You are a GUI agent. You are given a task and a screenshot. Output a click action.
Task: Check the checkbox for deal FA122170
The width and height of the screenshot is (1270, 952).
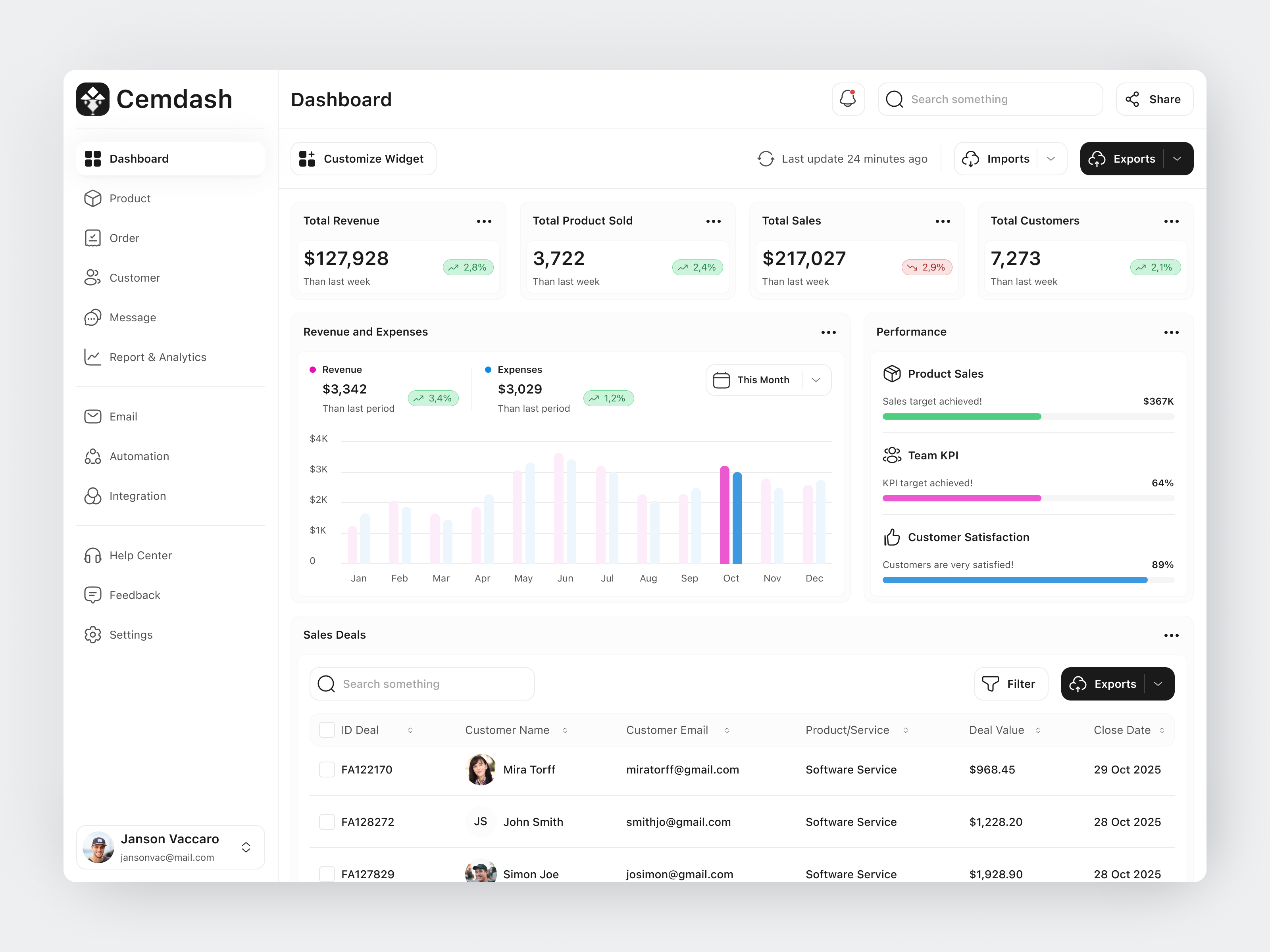coord(327,770)
